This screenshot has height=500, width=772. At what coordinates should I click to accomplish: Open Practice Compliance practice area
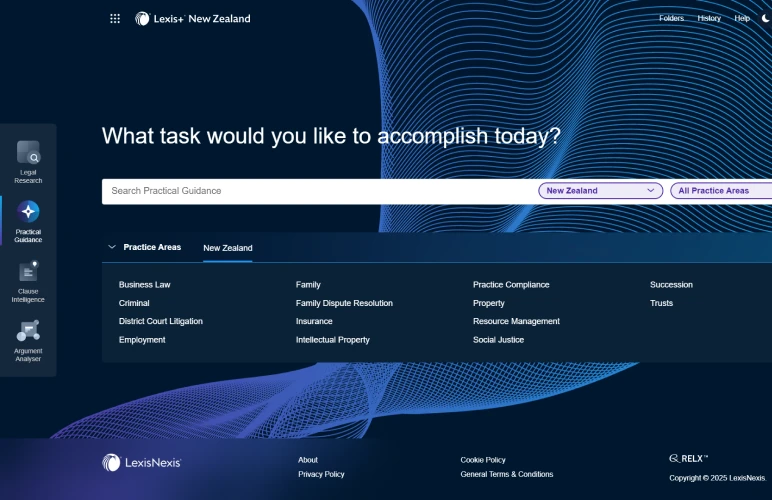coord(511,284)
